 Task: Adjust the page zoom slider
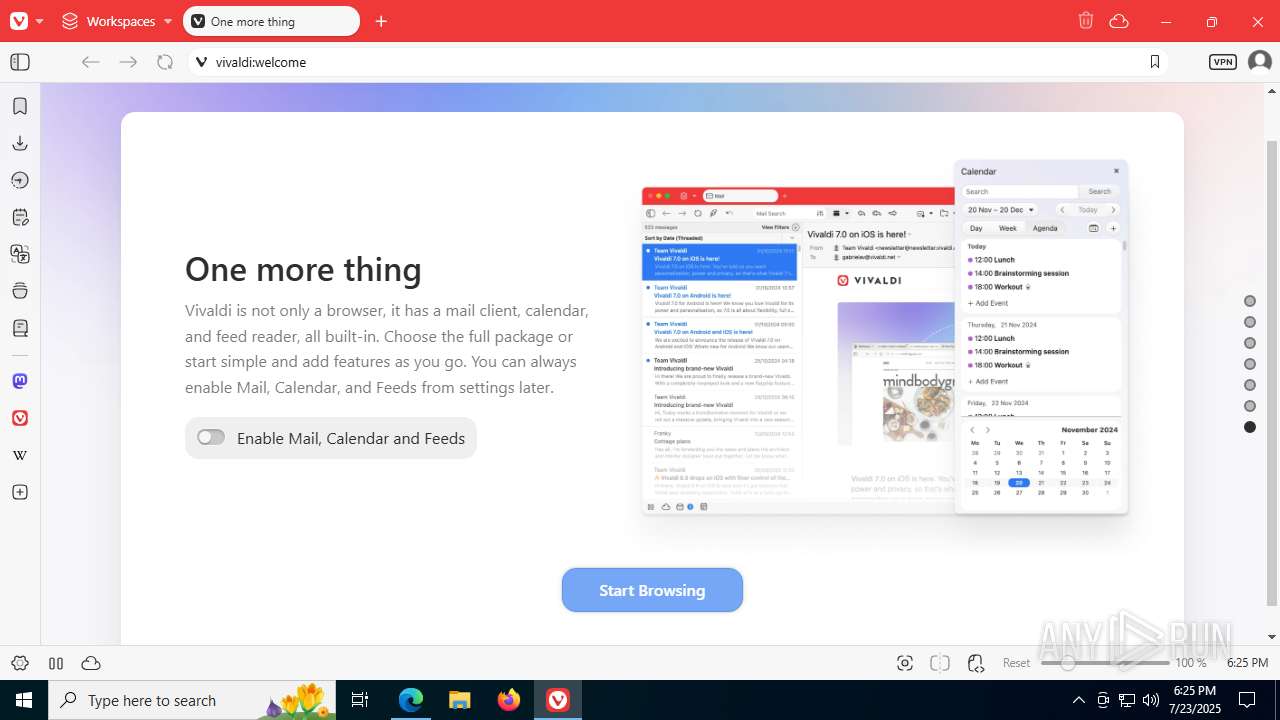[x=1105, y=663]
